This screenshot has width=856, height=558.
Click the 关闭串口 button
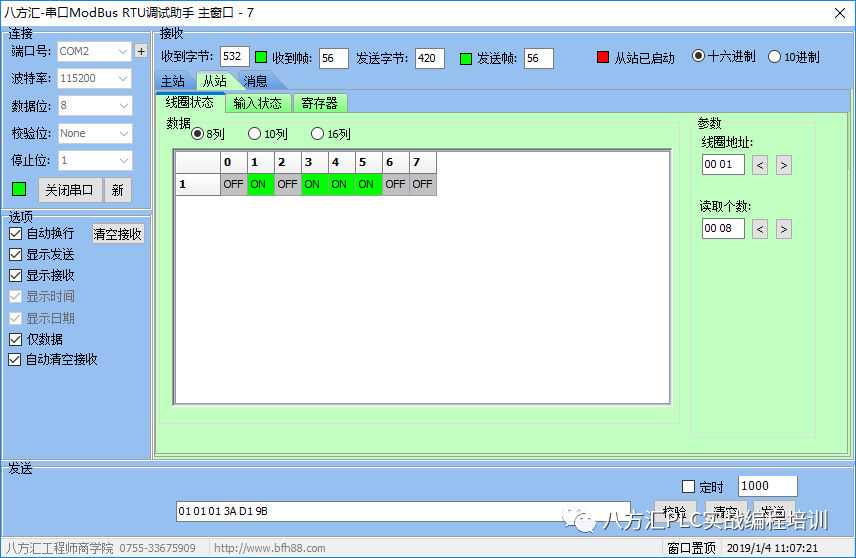(x=70, y=190)
